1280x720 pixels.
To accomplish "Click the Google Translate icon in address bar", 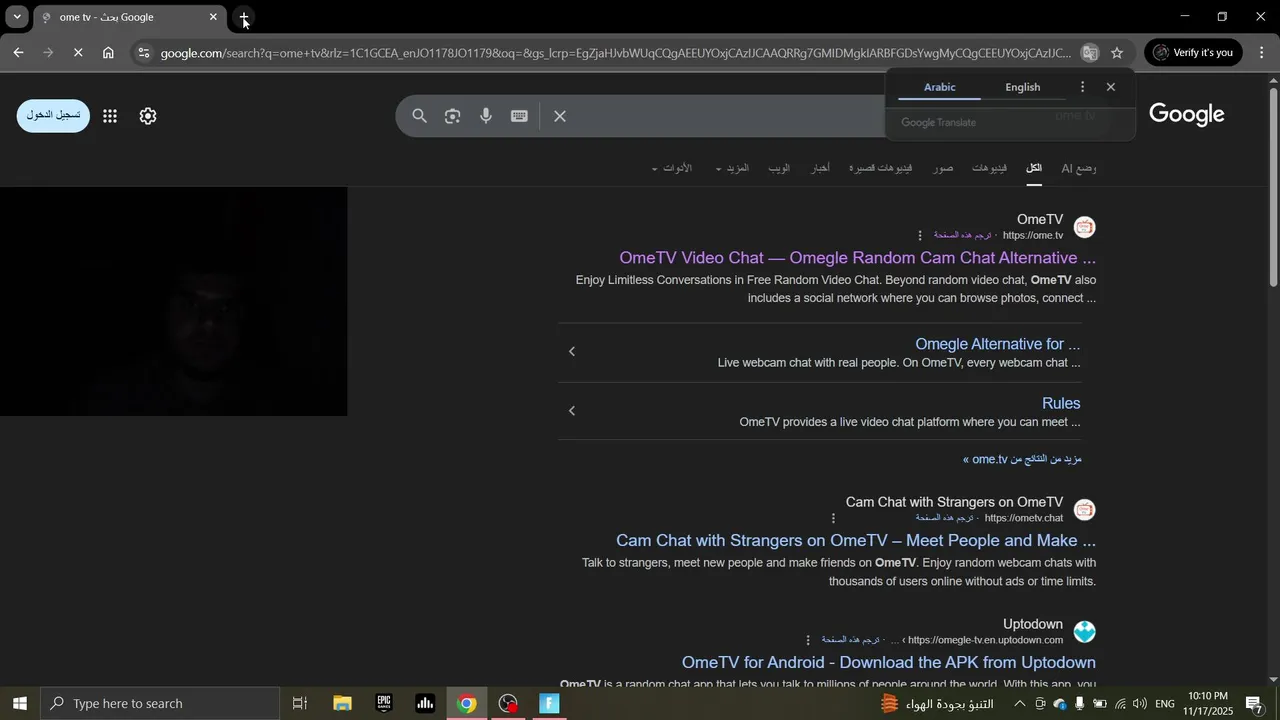I will tap(1090, 53).
